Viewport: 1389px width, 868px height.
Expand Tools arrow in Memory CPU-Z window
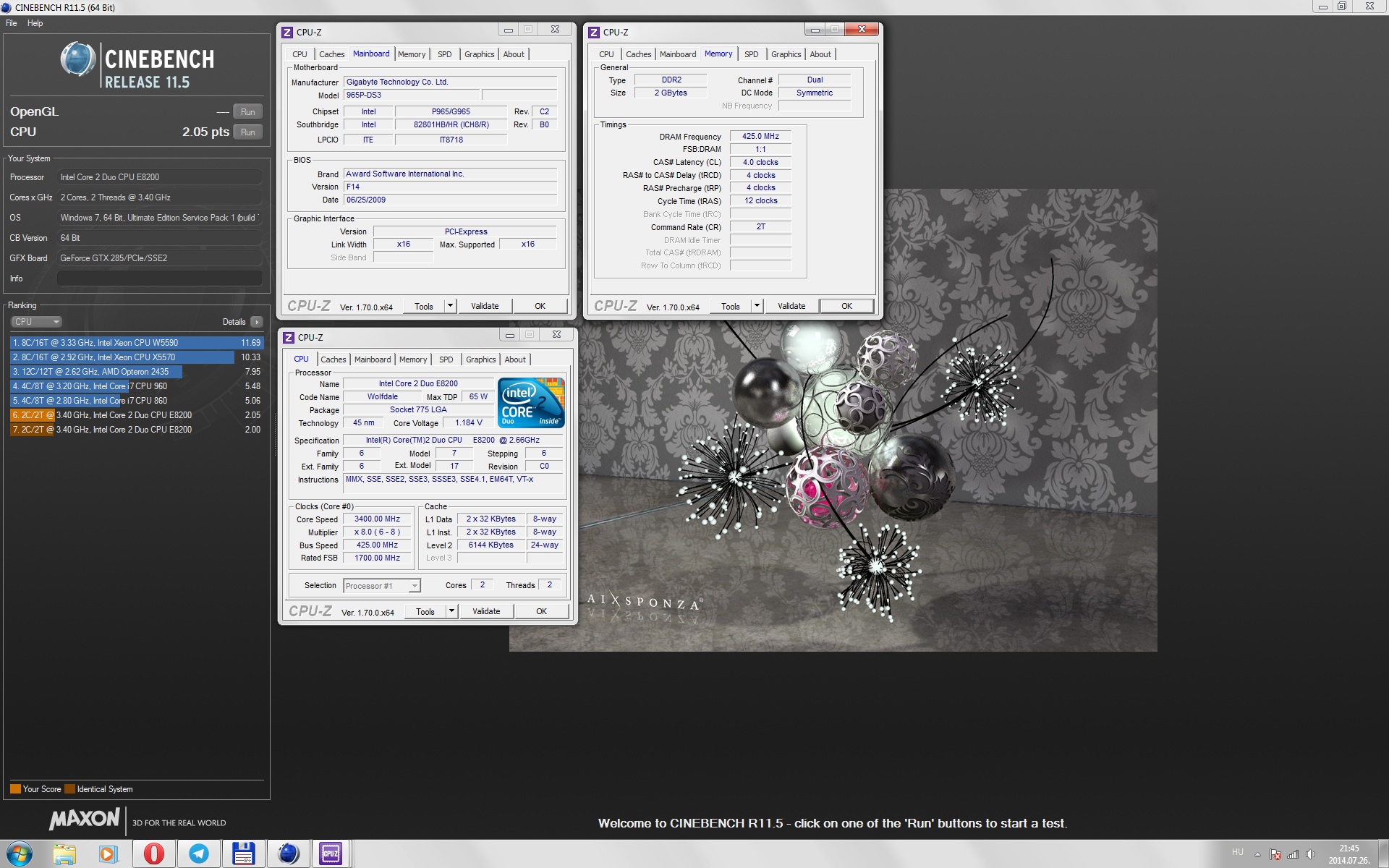[x=757, y=306]
